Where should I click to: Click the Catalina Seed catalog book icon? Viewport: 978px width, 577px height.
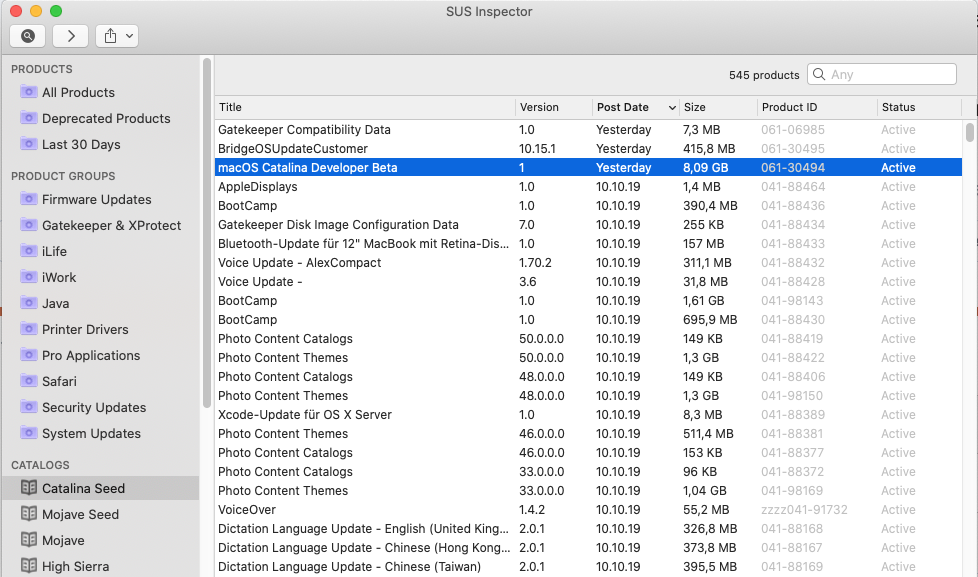tap(29, 488)
